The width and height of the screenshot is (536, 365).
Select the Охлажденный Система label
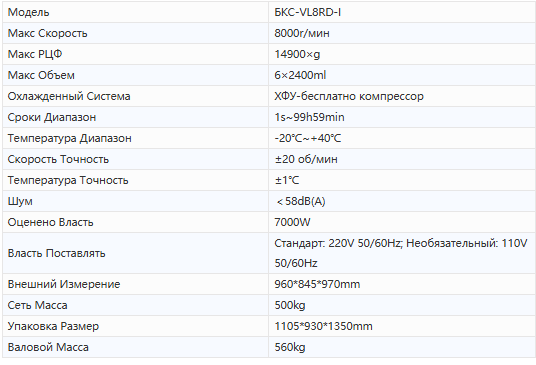coord(69,96)
